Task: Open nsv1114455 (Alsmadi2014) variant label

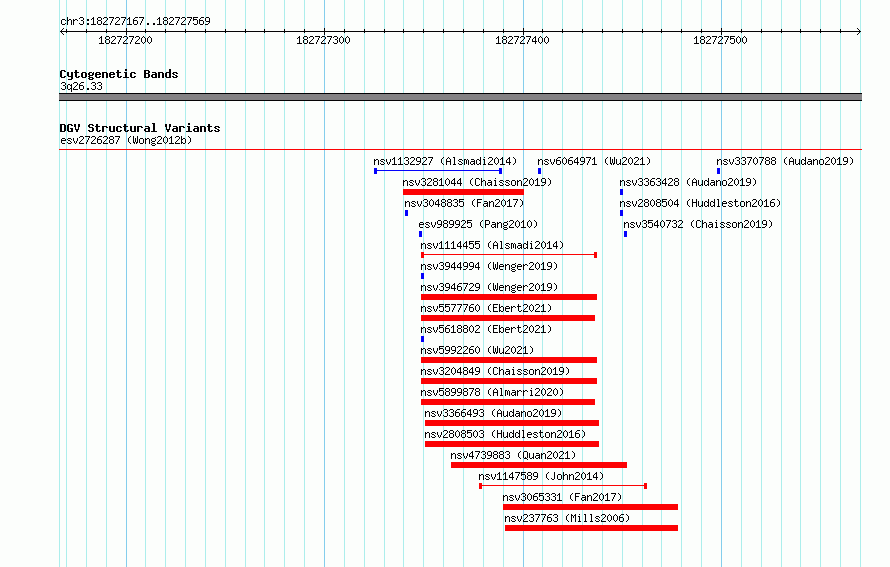Action: tap(492, 245)
